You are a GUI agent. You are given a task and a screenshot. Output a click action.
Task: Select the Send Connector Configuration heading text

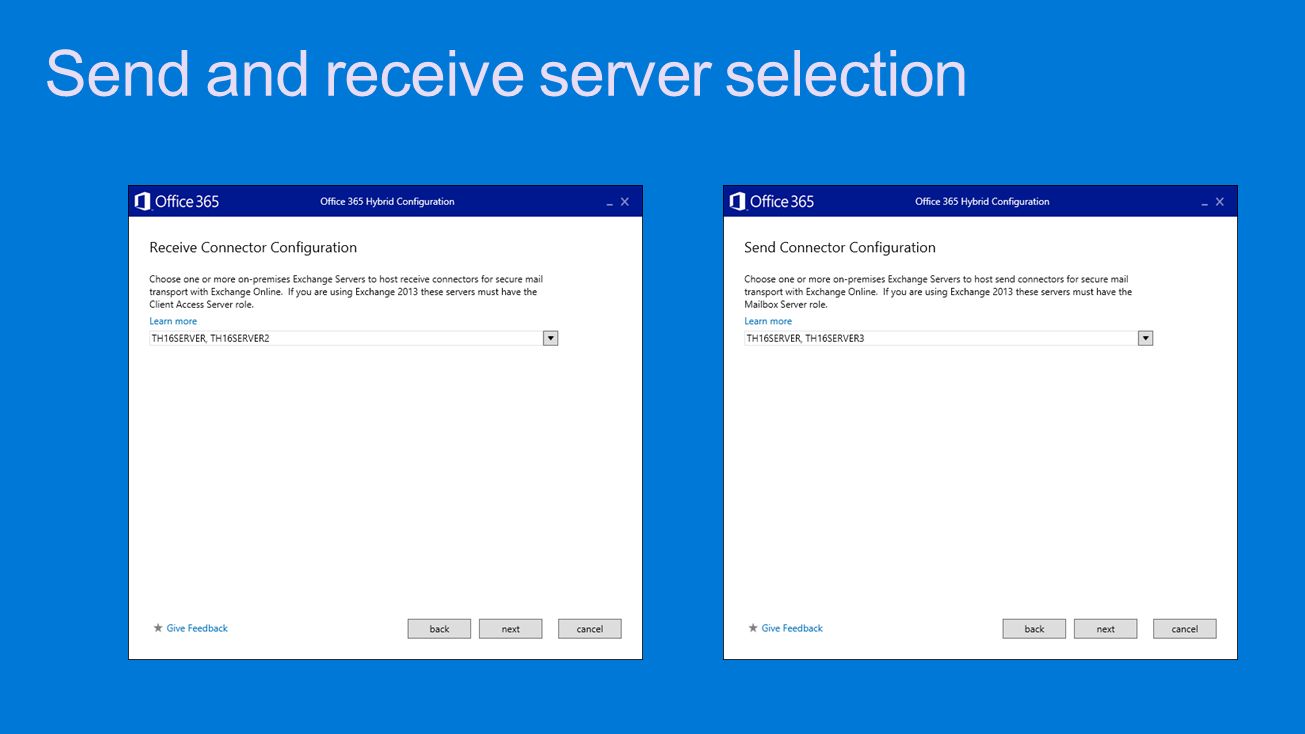click(x=840, y=247)
